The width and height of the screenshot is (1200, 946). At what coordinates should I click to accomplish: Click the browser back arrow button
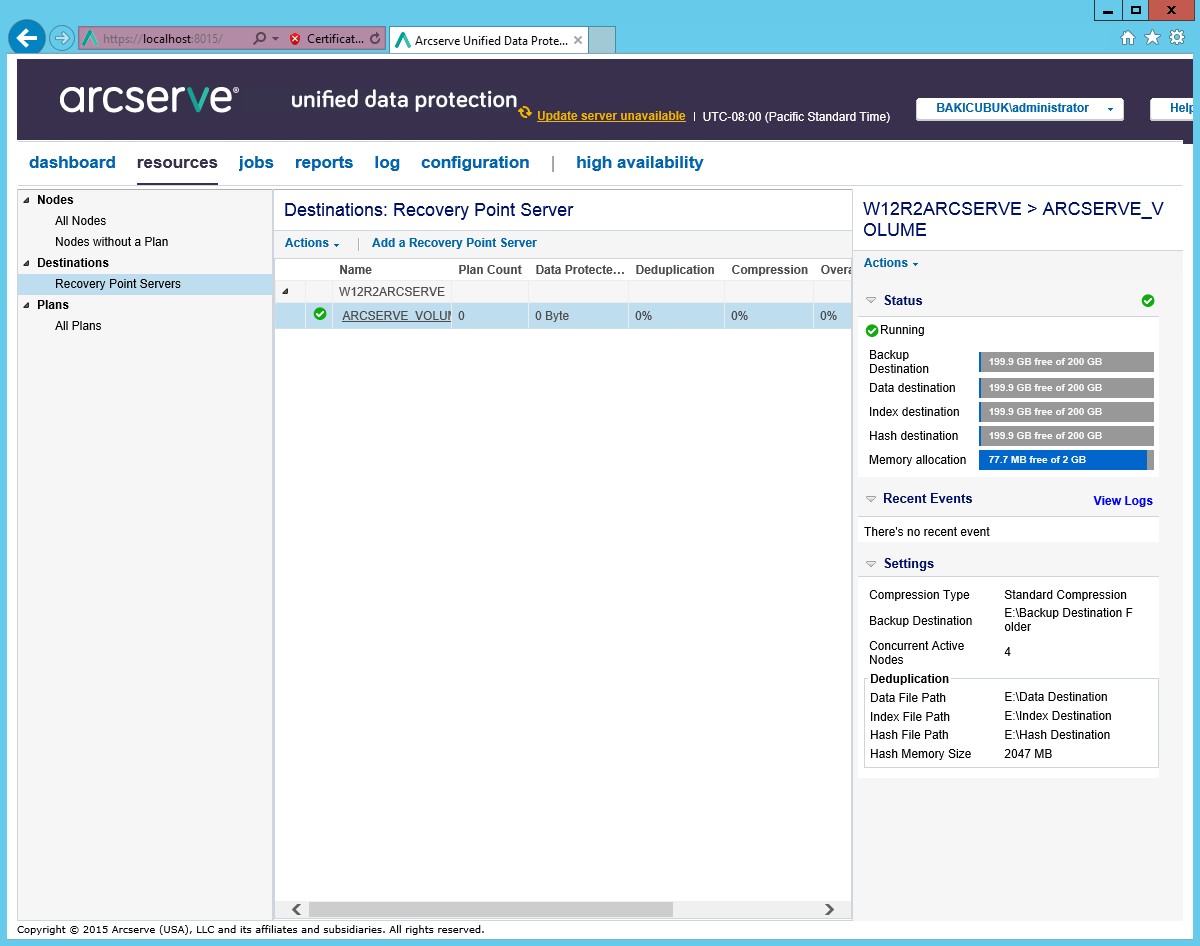(27, 38)
